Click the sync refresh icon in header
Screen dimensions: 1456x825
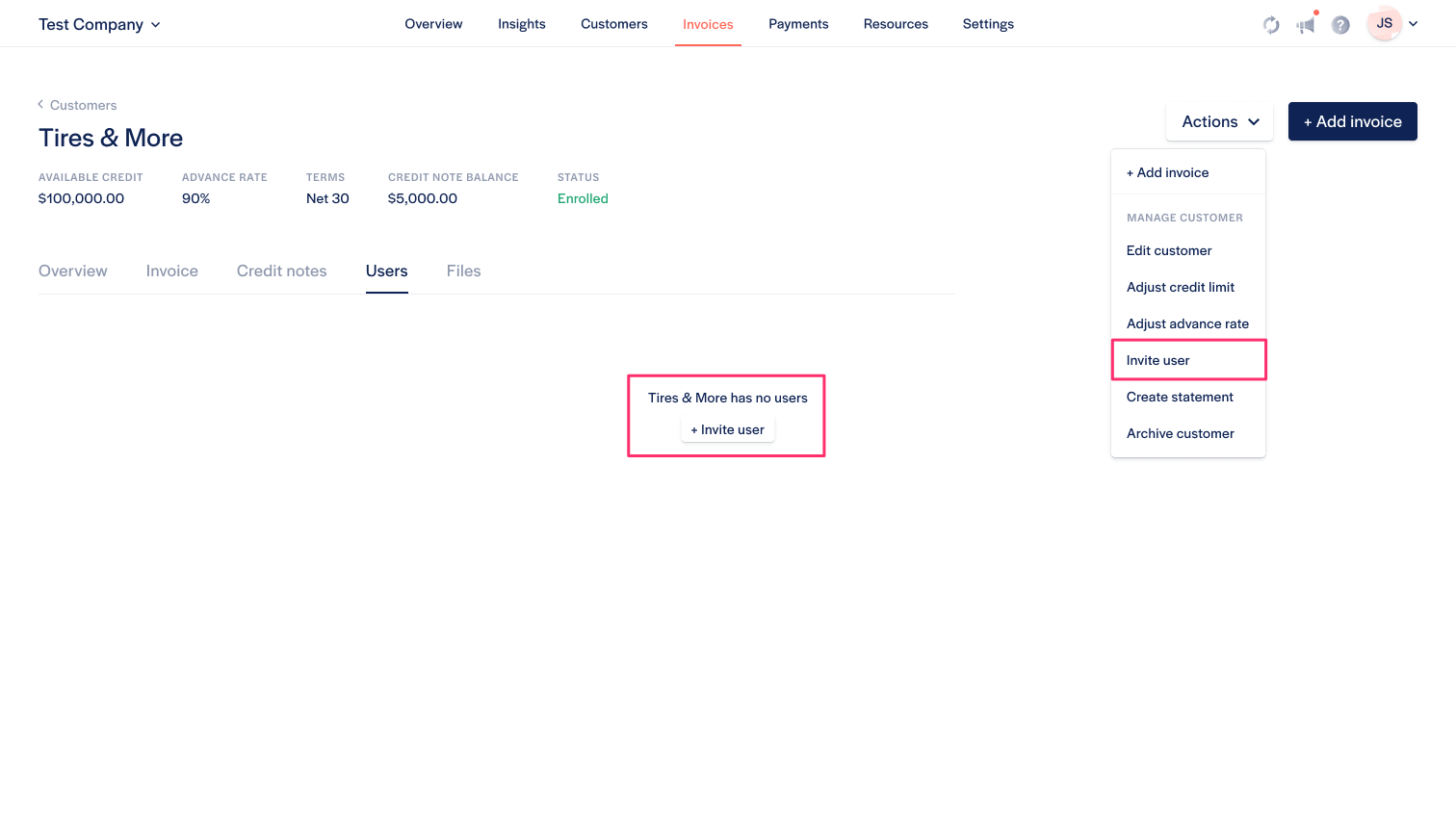[x=1271, y=25]
